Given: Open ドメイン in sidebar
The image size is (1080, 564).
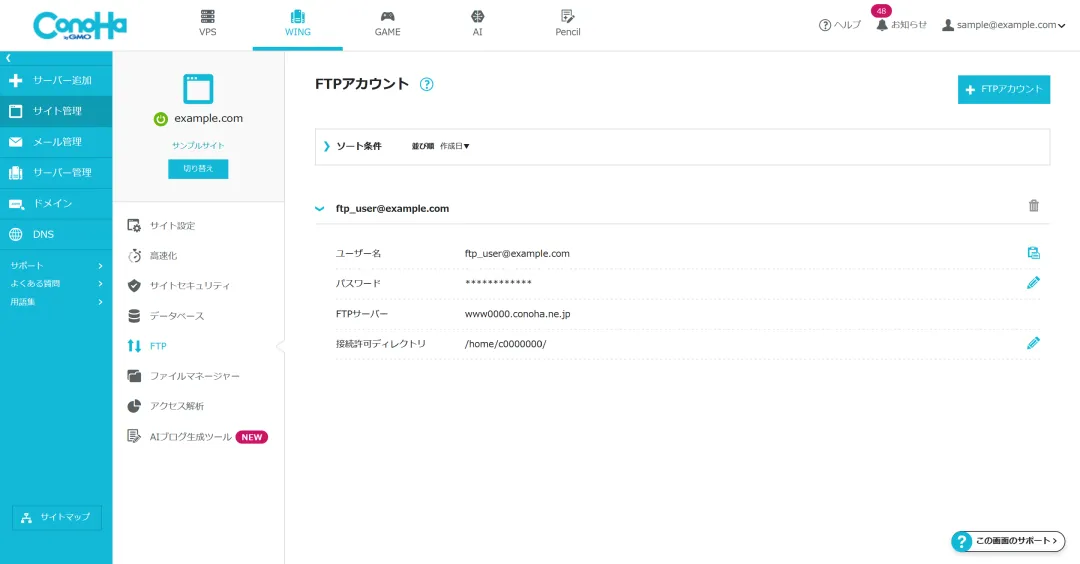Looking at the screenshot, I should [x=56, y=204].
